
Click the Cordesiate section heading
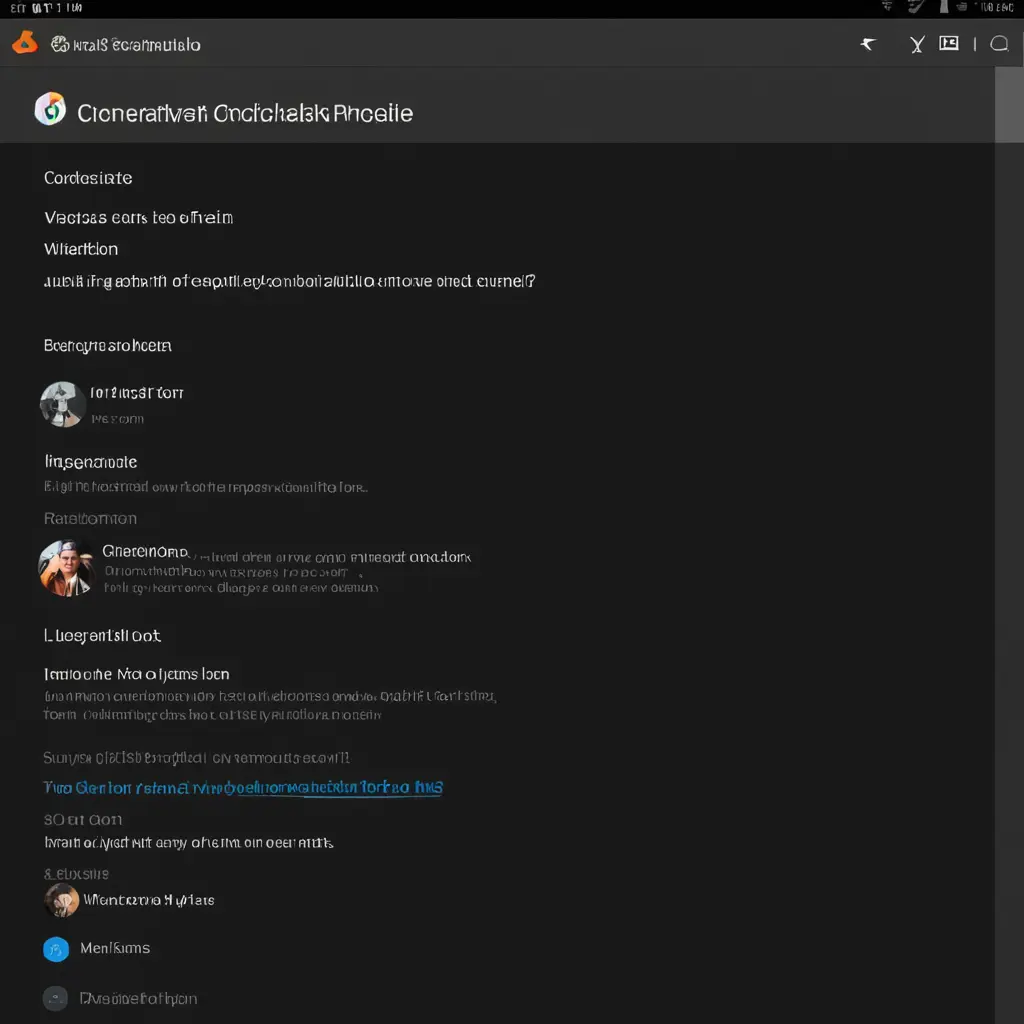tap(88, 178)
